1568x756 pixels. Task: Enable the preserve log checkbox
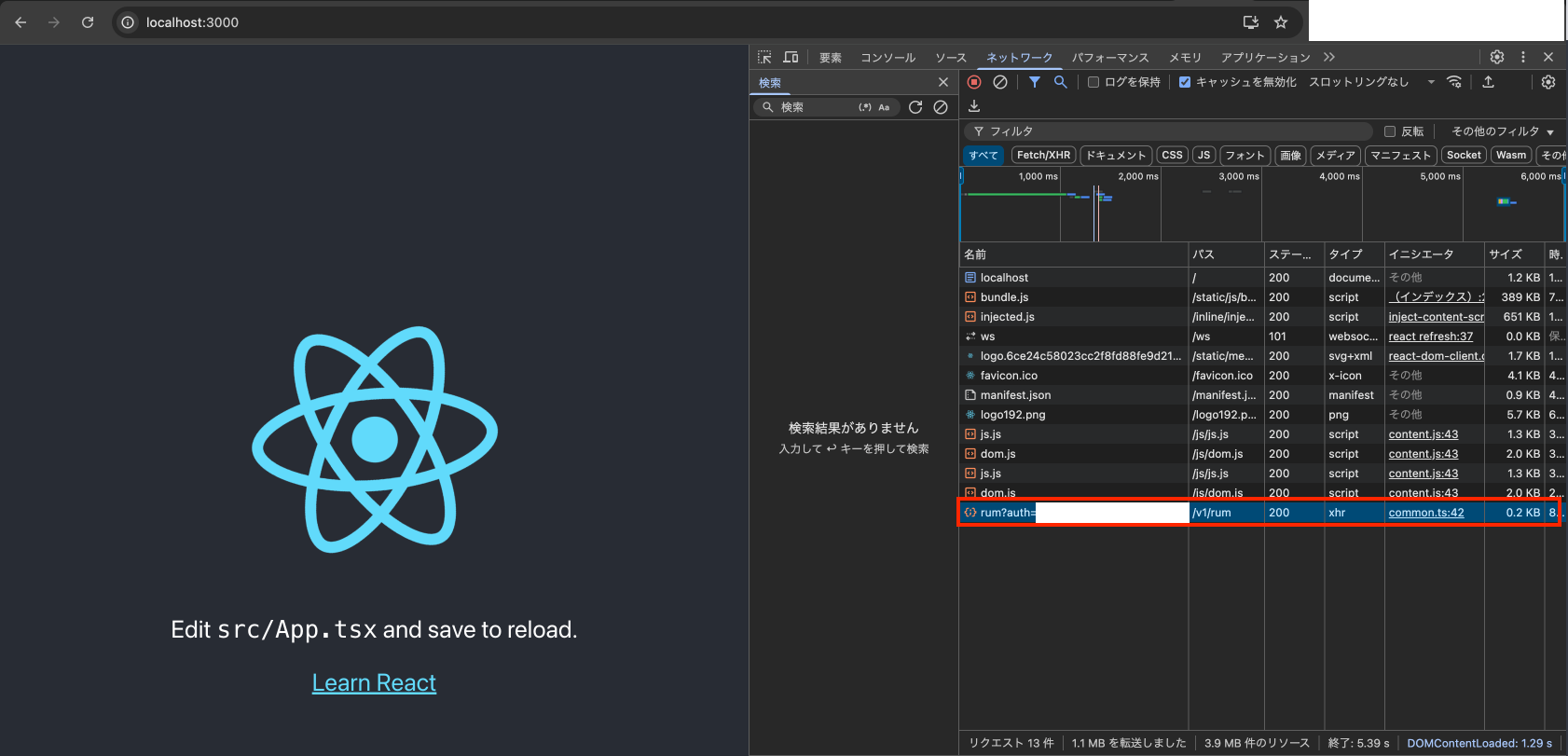(1093, 82)
